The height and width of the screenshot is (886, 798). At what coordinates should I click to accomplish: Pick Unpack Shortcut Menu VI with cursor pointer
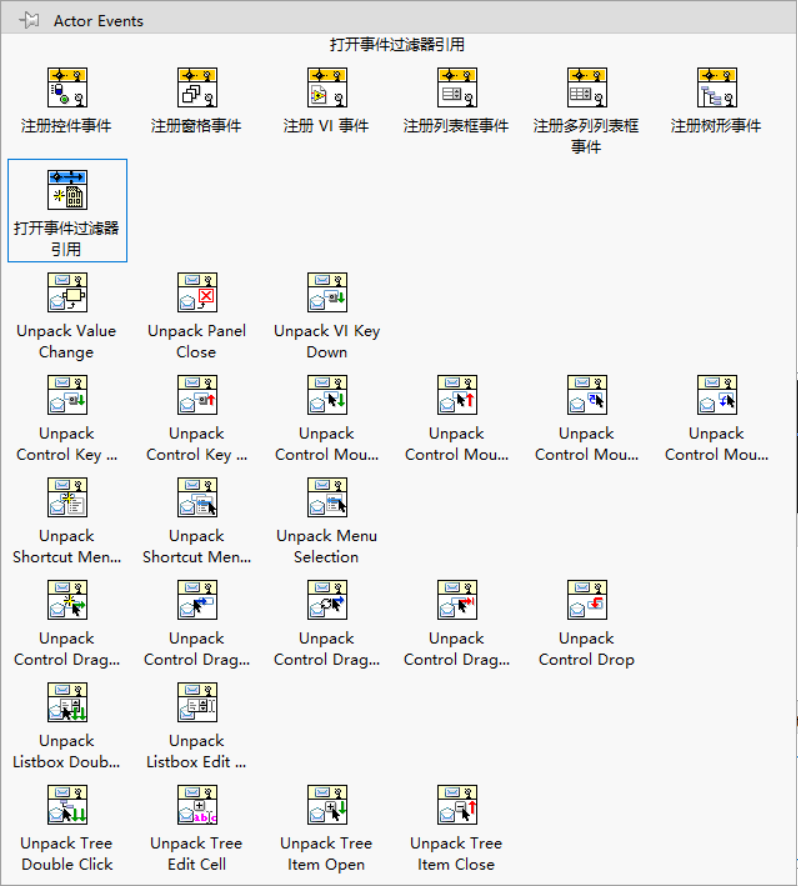(197, 497)
